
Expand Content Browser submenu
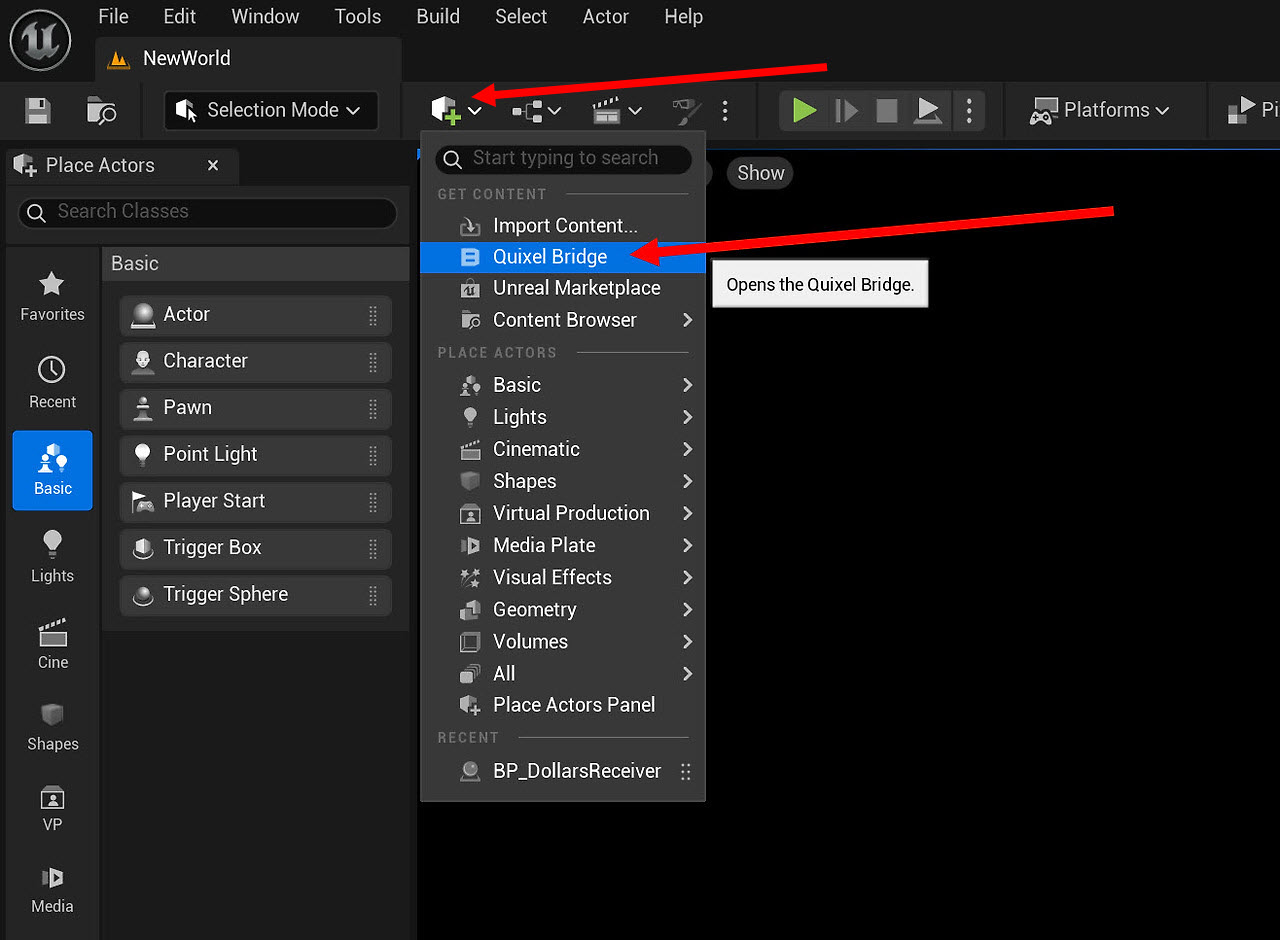pos(563,320)
